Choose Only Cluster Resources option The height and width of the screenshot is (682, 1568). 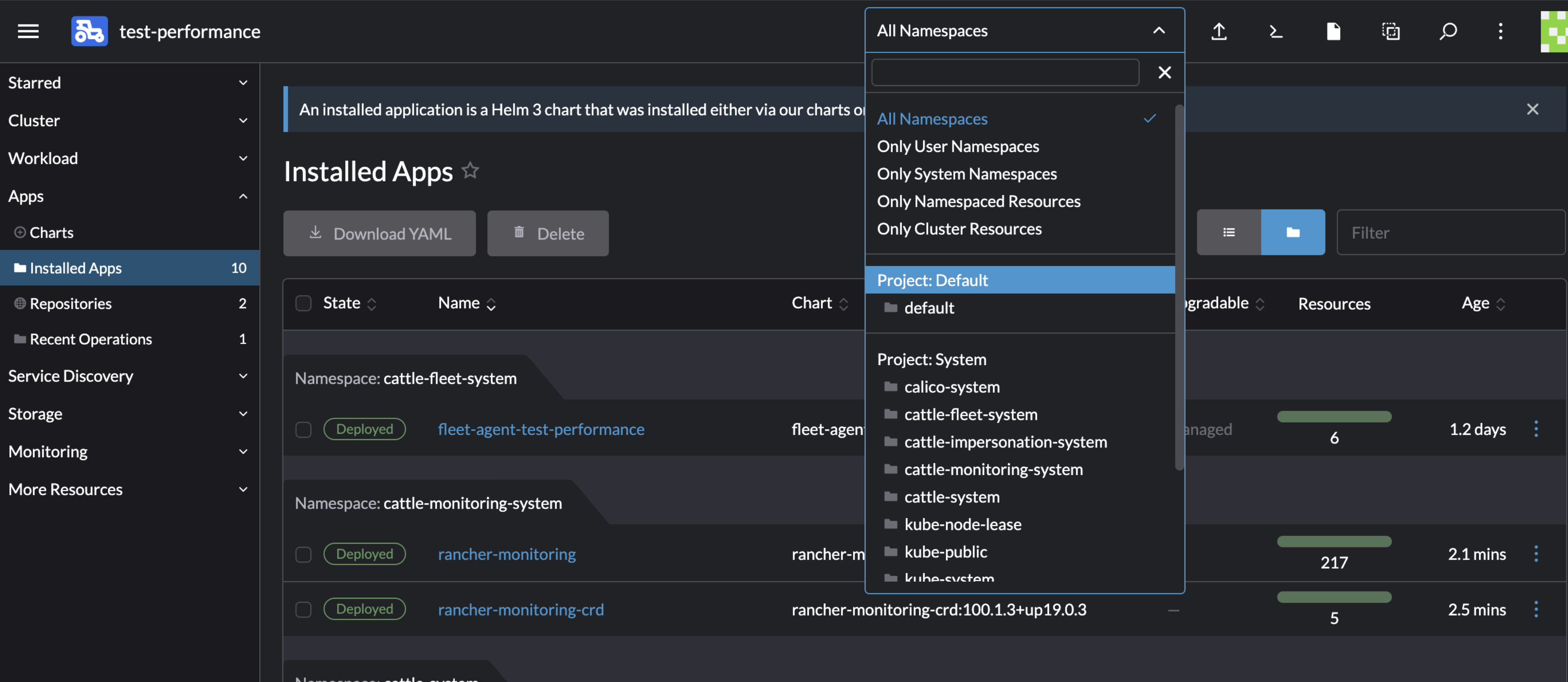pyautogui.click(x=1020, y=228)
